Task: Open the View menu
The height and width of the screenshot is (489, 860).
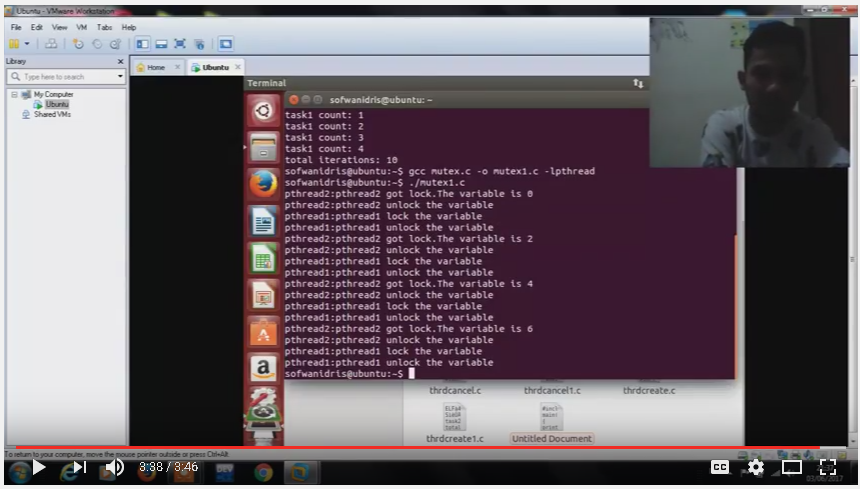Action: click(59, 27)
